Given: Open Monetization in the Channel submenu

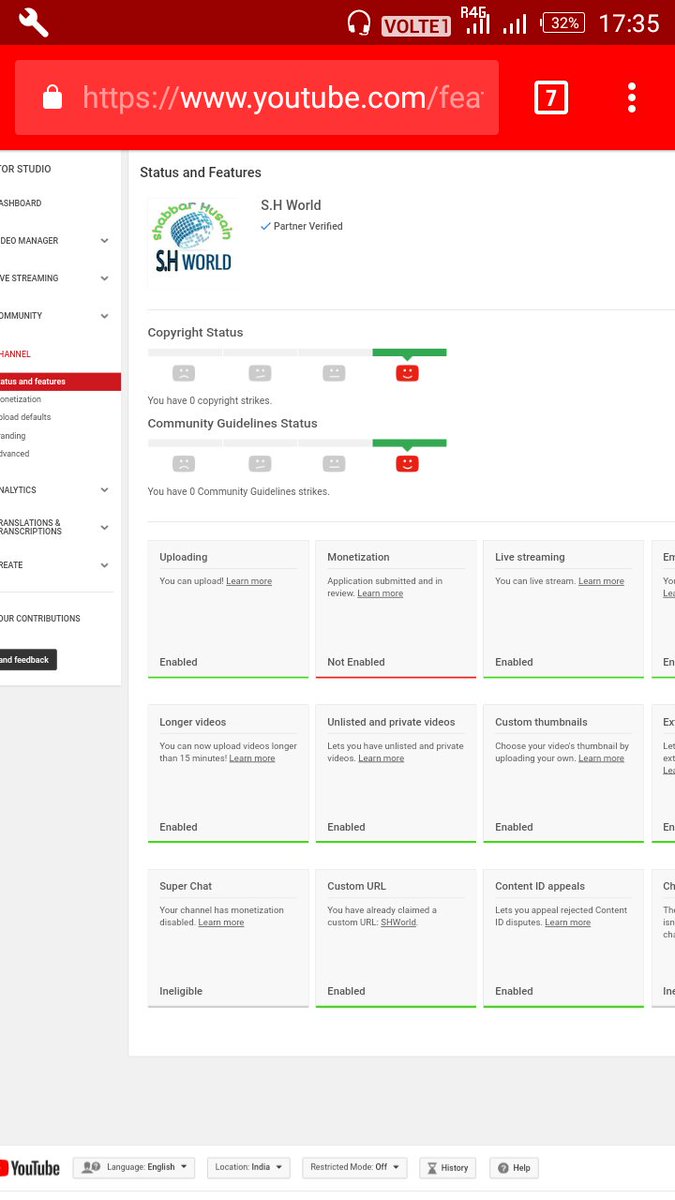Looking at the screenshot, I should point(21,399).
